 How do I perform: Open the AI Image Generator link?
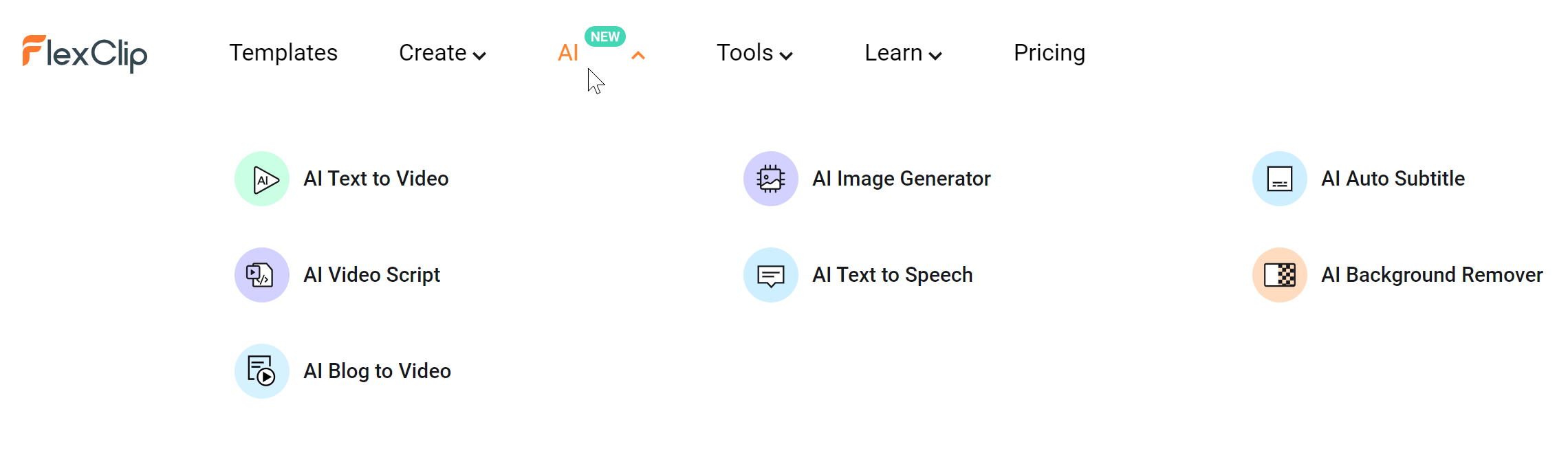[x=902, y=179]
